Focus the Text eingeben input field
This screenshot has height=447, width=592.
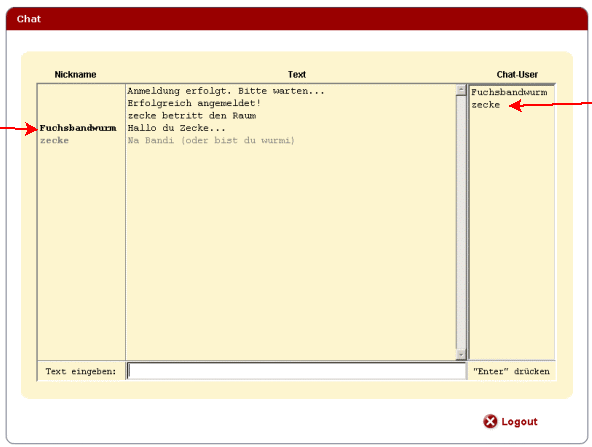click(x=296, y=371)
